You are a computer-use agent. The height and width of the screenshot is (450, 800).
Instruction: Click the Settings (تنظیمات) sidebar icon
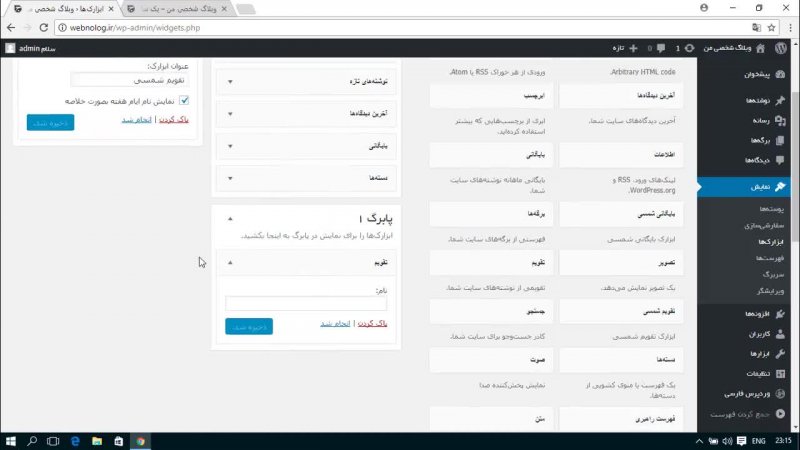pos(780,373)
